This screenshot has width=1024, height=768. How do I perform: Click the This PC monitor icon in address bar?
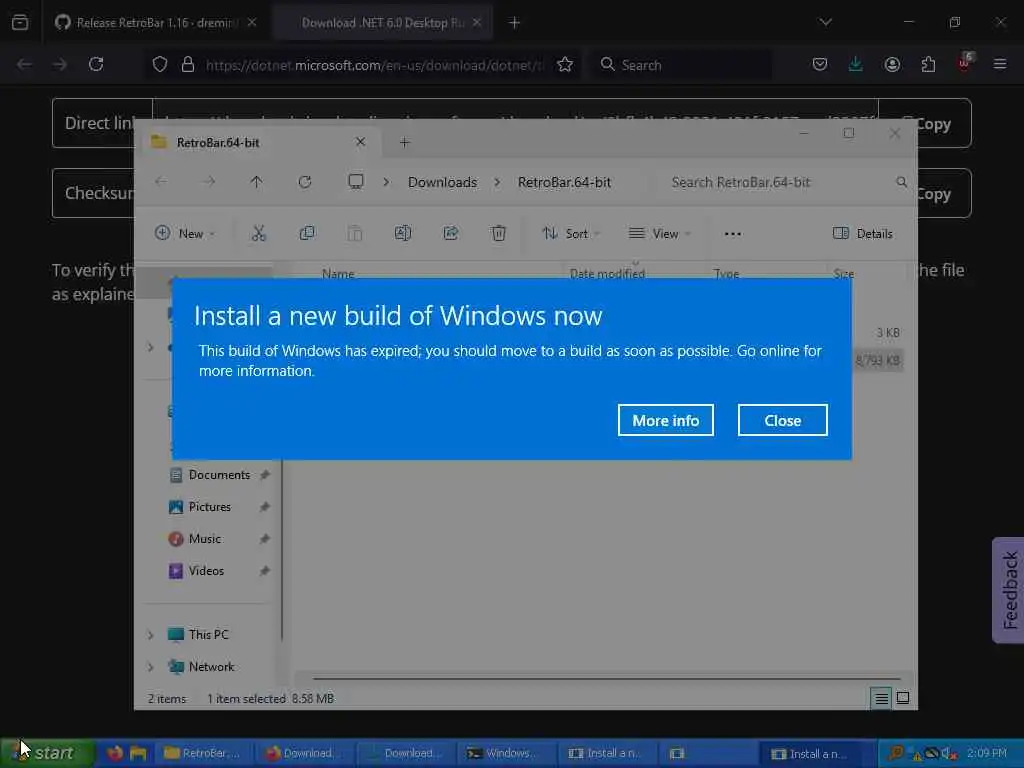click(356, 182)
